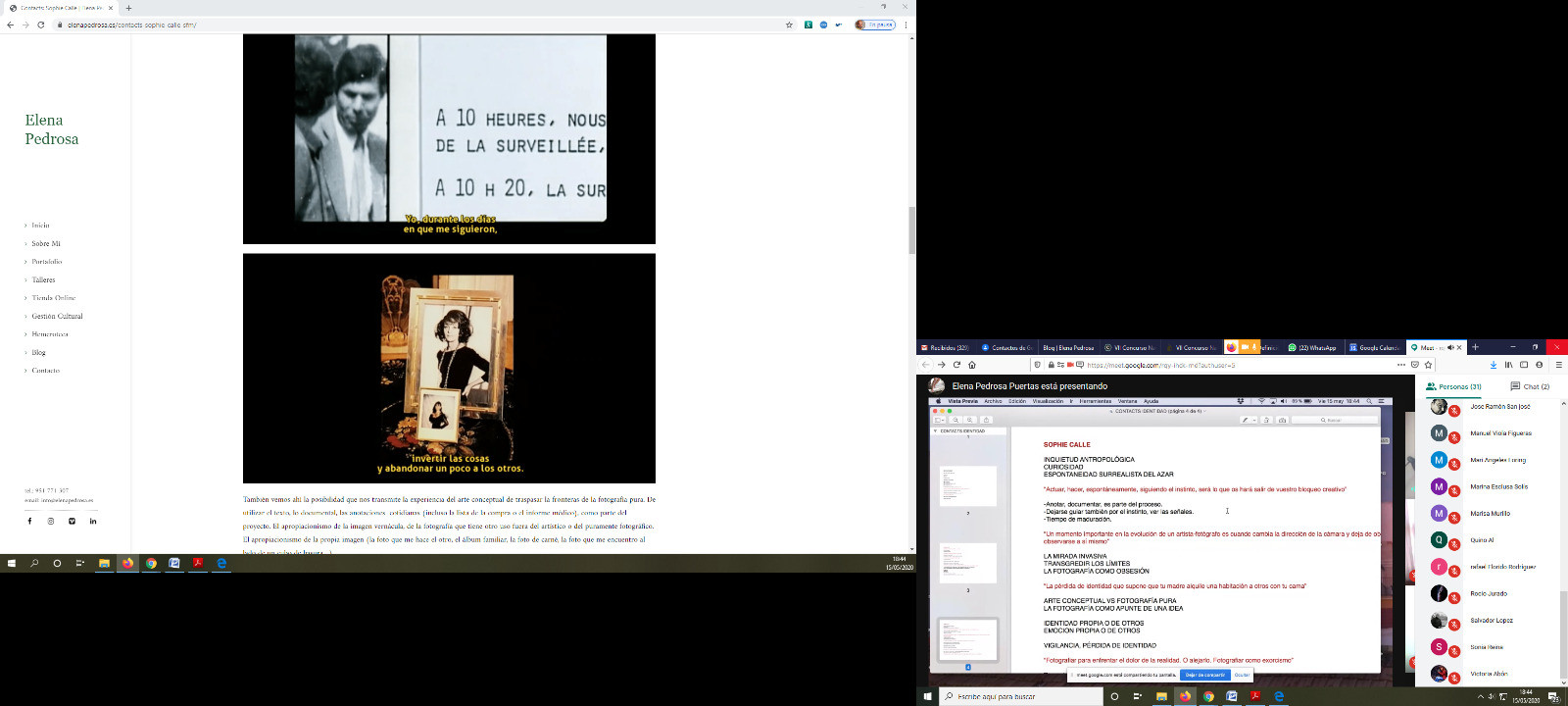Open Firefox page actions three-dot menu
The height and width of the screenshot is (706, 1568).
pyautogui.click(x=1401, y=365)
